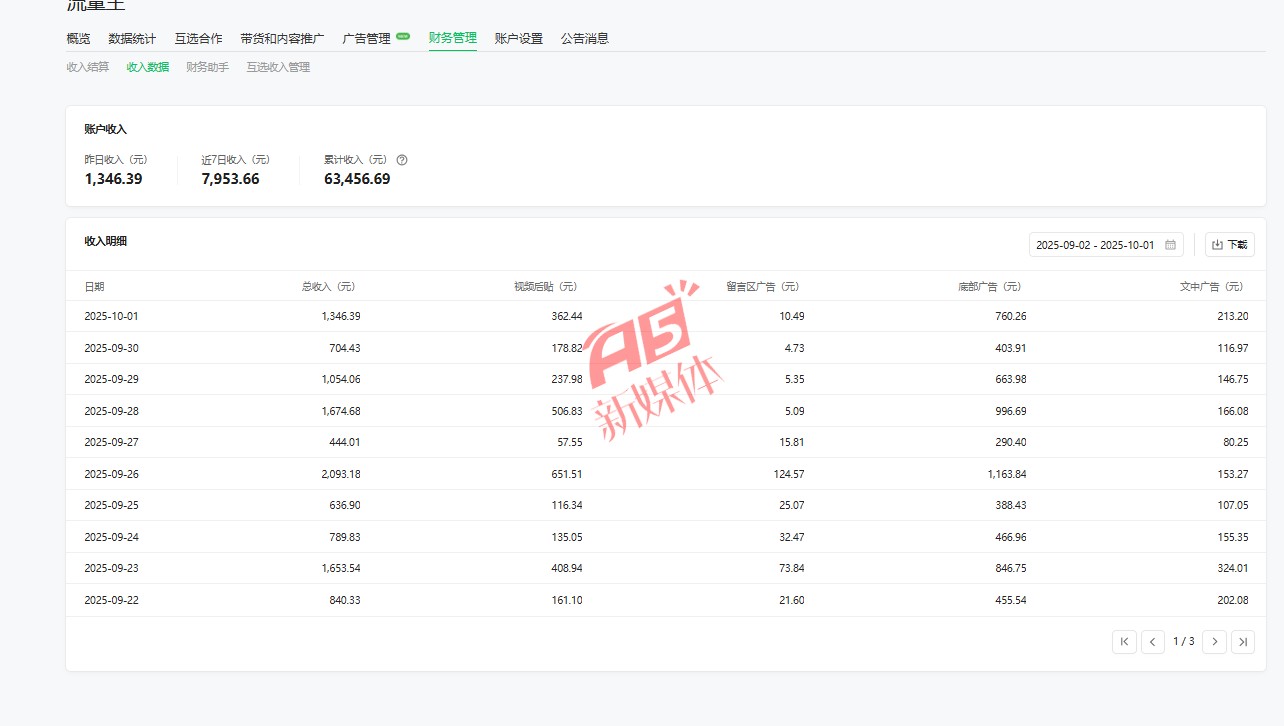Open the 广告管理 tab

click(x=366, y=39)
